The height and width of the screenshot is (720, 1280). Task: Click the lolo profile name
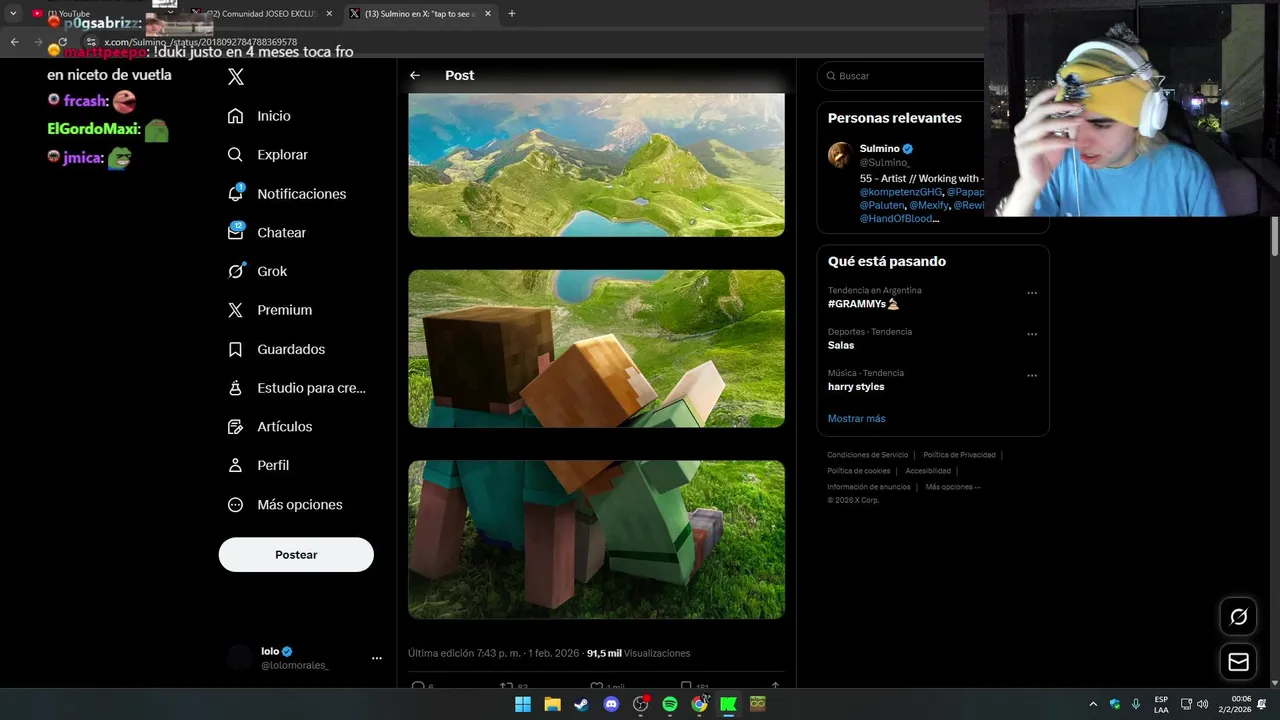[270, 651]
